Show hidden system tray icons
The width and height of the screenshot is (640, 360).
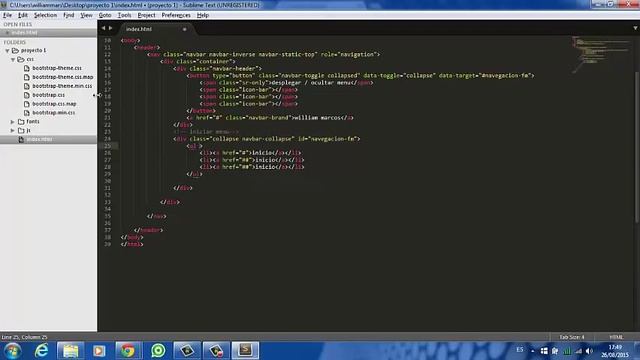click(533, 351)
